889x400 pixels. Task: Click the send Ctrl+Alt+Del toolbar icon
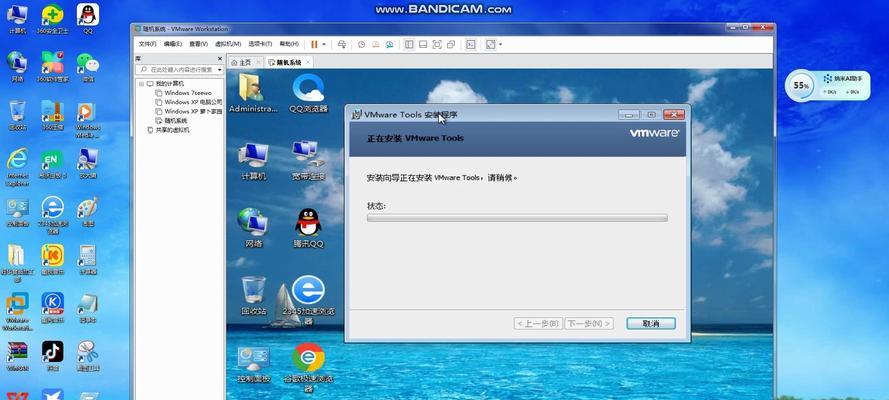tap(341, 44)
